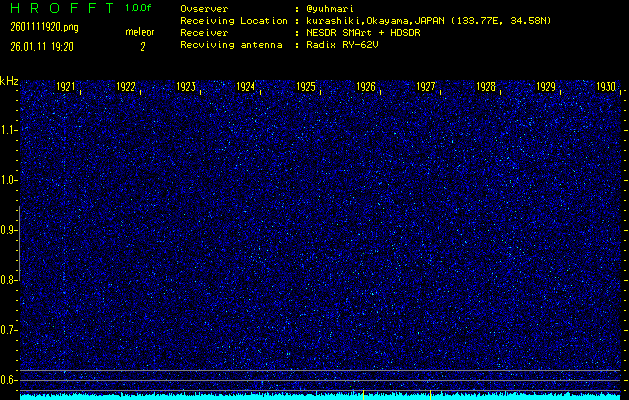629x400 pixels.
Task: Select the antenna value Radix RY-62V
Action: tap(342, 45)
